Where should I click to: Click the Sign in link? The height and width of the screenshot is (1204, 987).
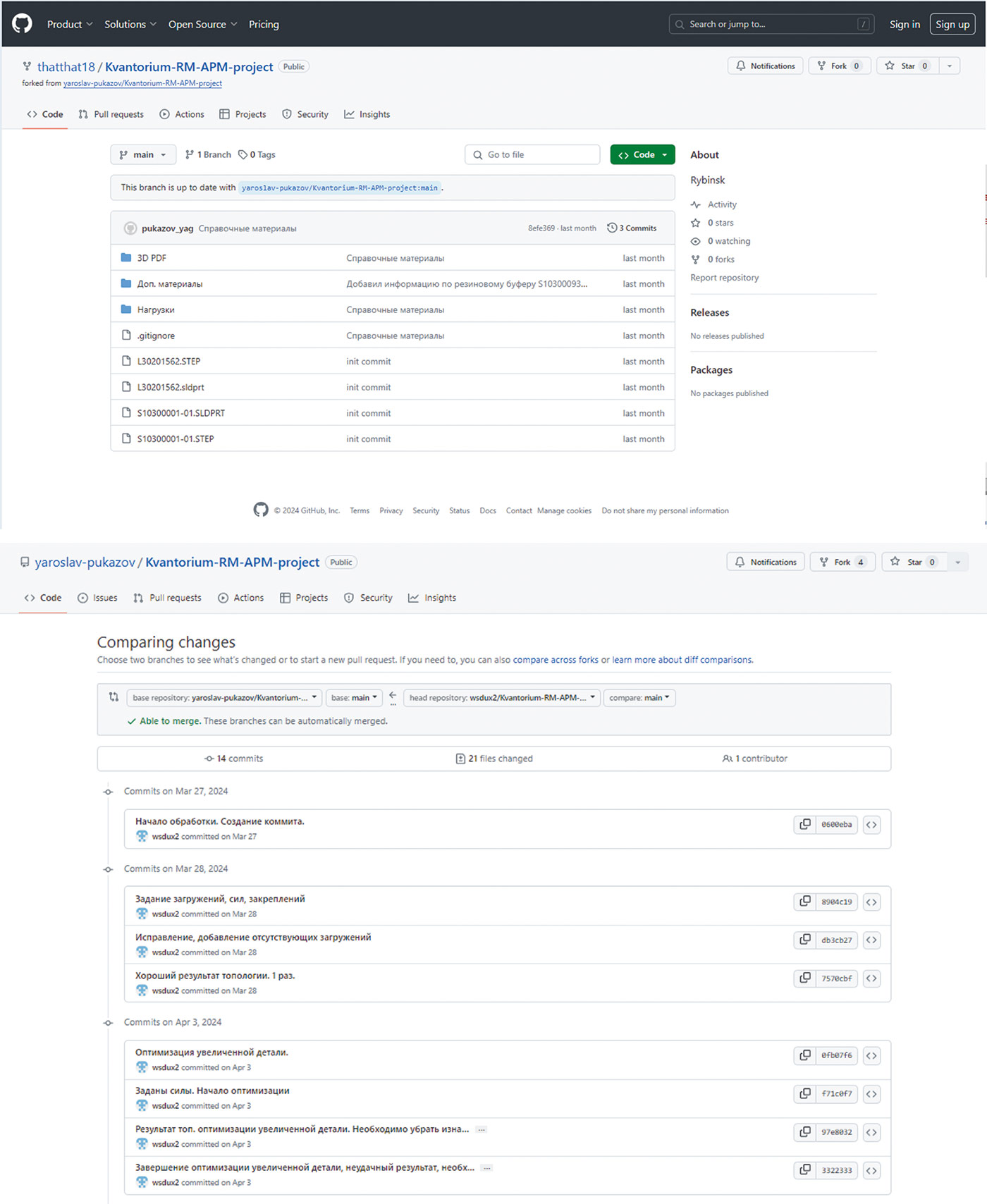coord(905,24)
